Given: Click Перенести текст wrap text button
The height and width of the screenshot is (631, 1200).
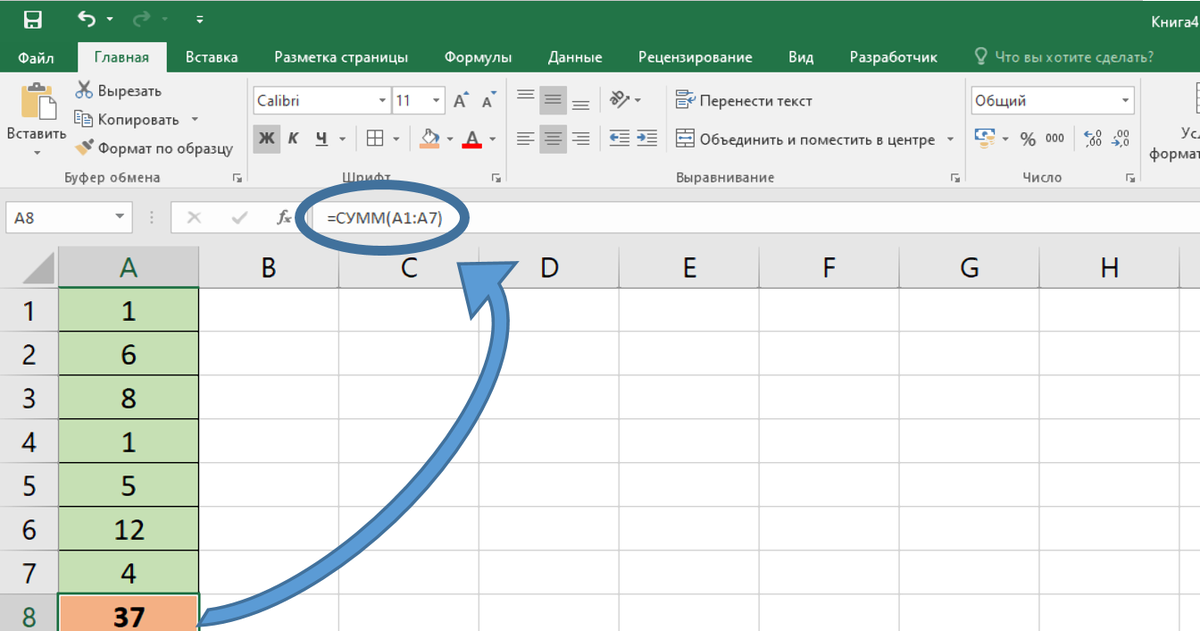Looking at the screenshot, I should pyautogui.click(x=744, y=101).
